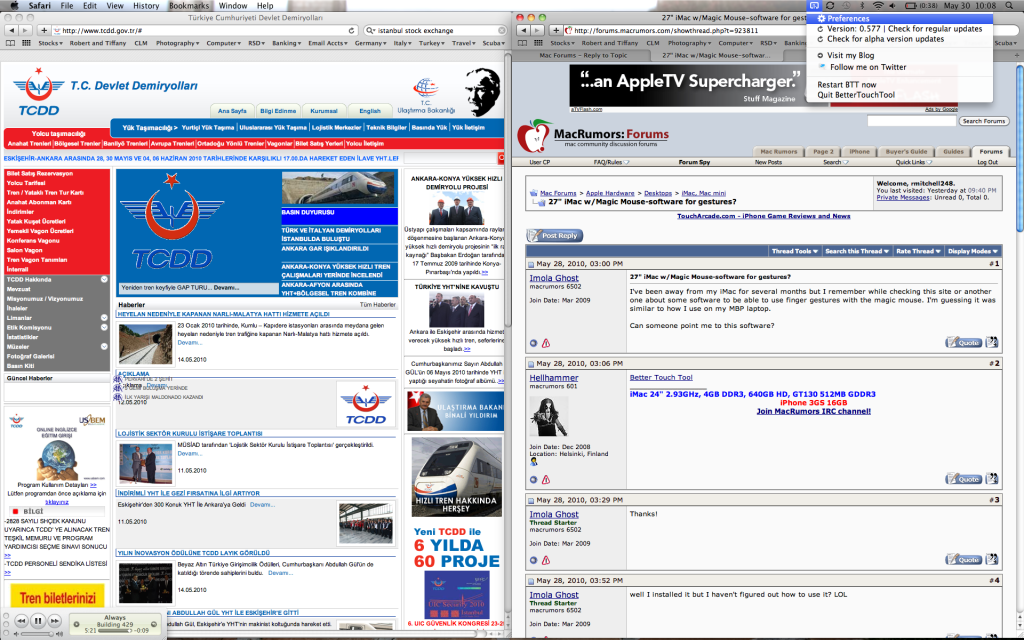The height and width of the screenshot is (640, 1024).
Task: Show all bookmarks book icon in TCDD window
Action: click(10, 43)
